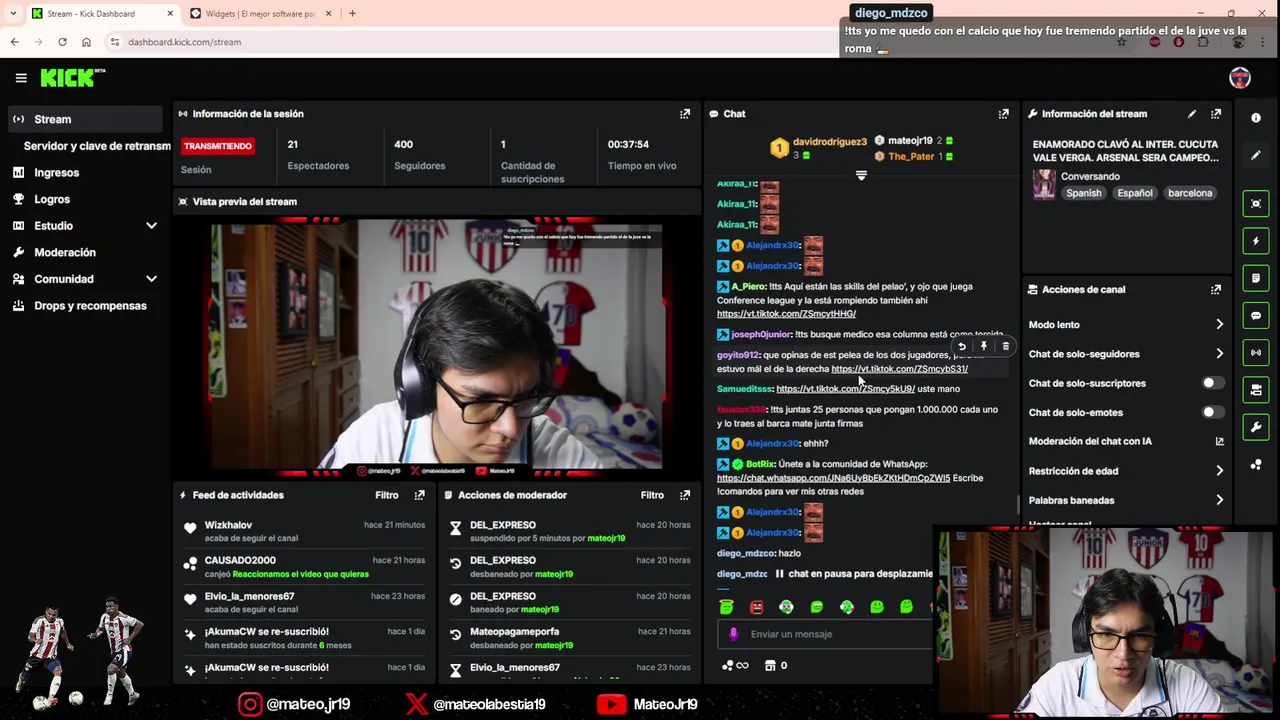Open A_Piero's TikTok link

786,314
